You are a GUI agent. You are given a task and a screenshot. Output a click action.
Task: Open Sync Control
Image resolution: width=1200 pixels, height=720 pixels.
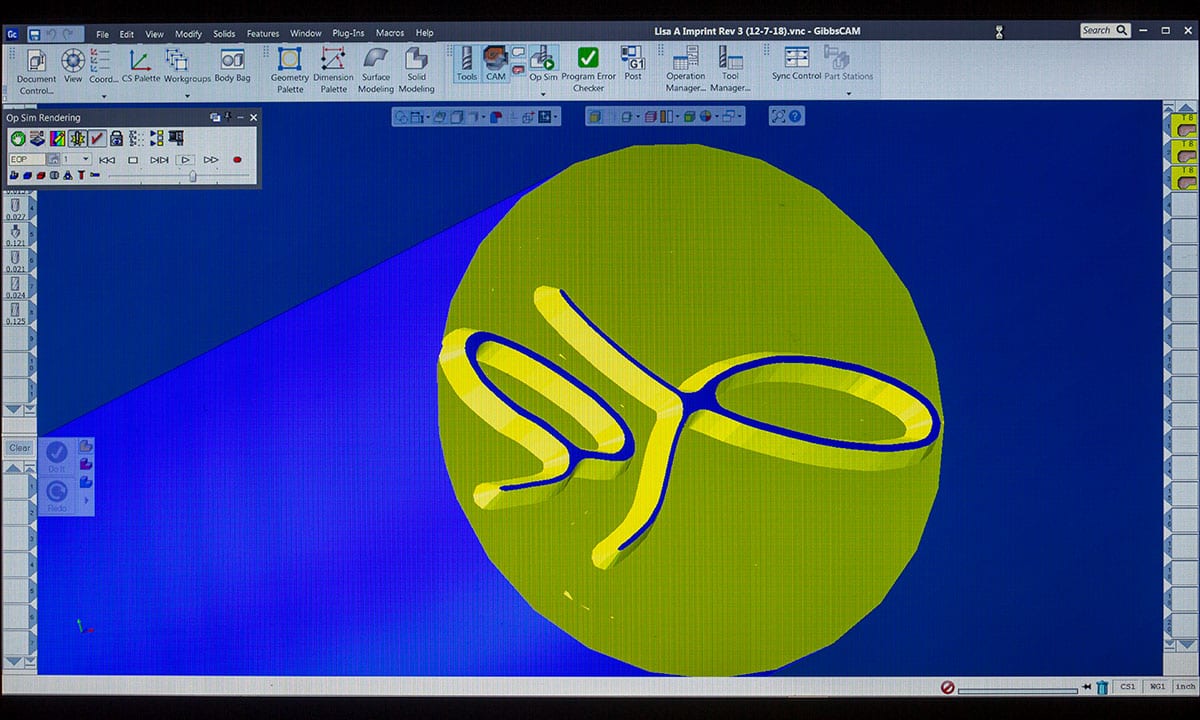point(796,65)
